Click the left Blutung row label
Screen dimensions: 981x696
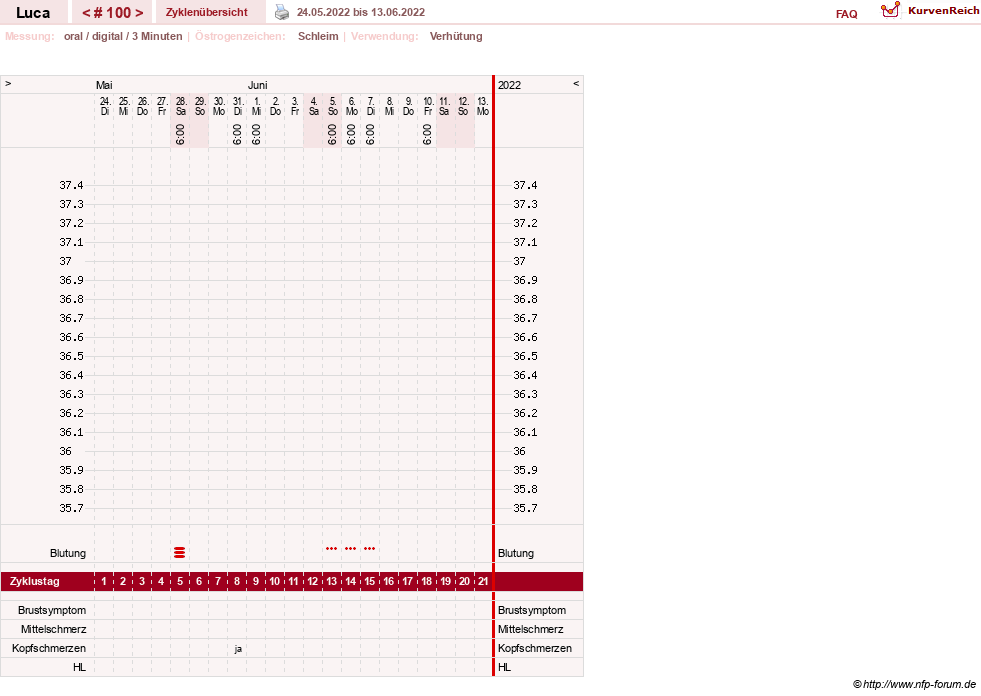pyautogui.click(x=68, y=553)
